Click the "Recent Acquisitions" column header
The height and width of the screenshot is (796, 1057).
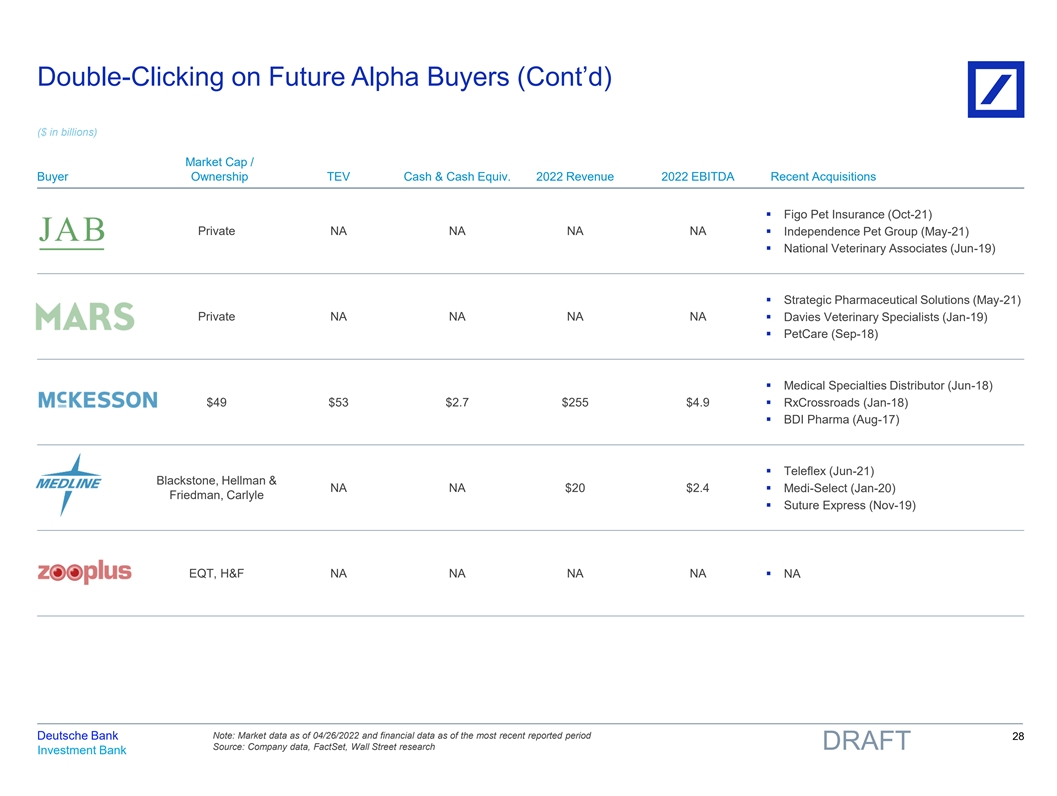coord(823,177)
